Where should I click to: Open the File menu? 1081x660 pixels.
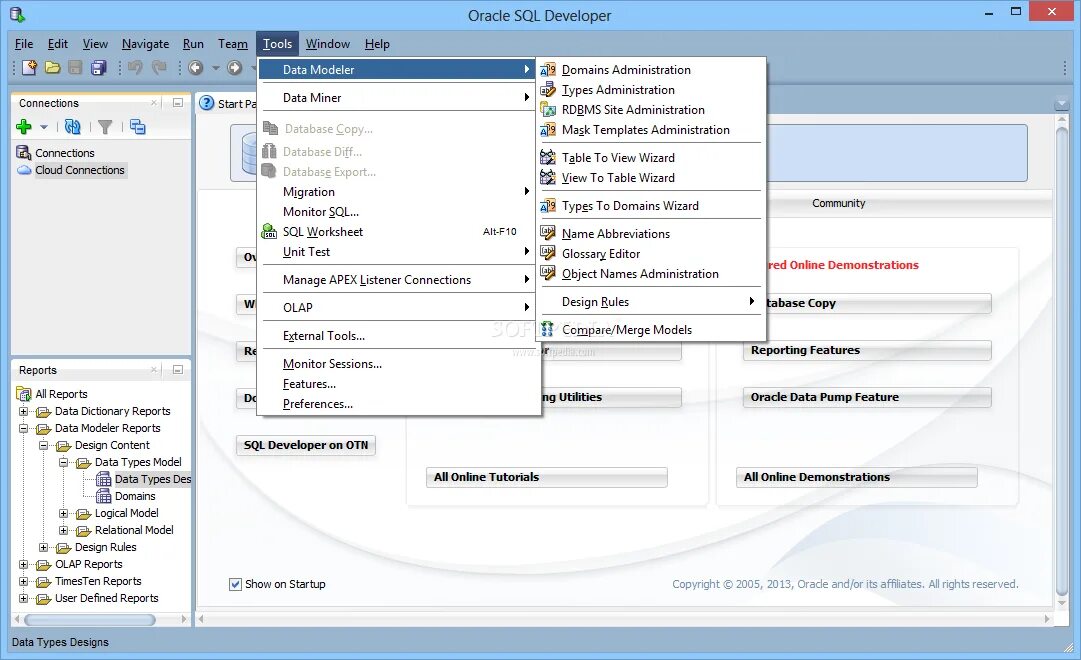tap(24, 43)
